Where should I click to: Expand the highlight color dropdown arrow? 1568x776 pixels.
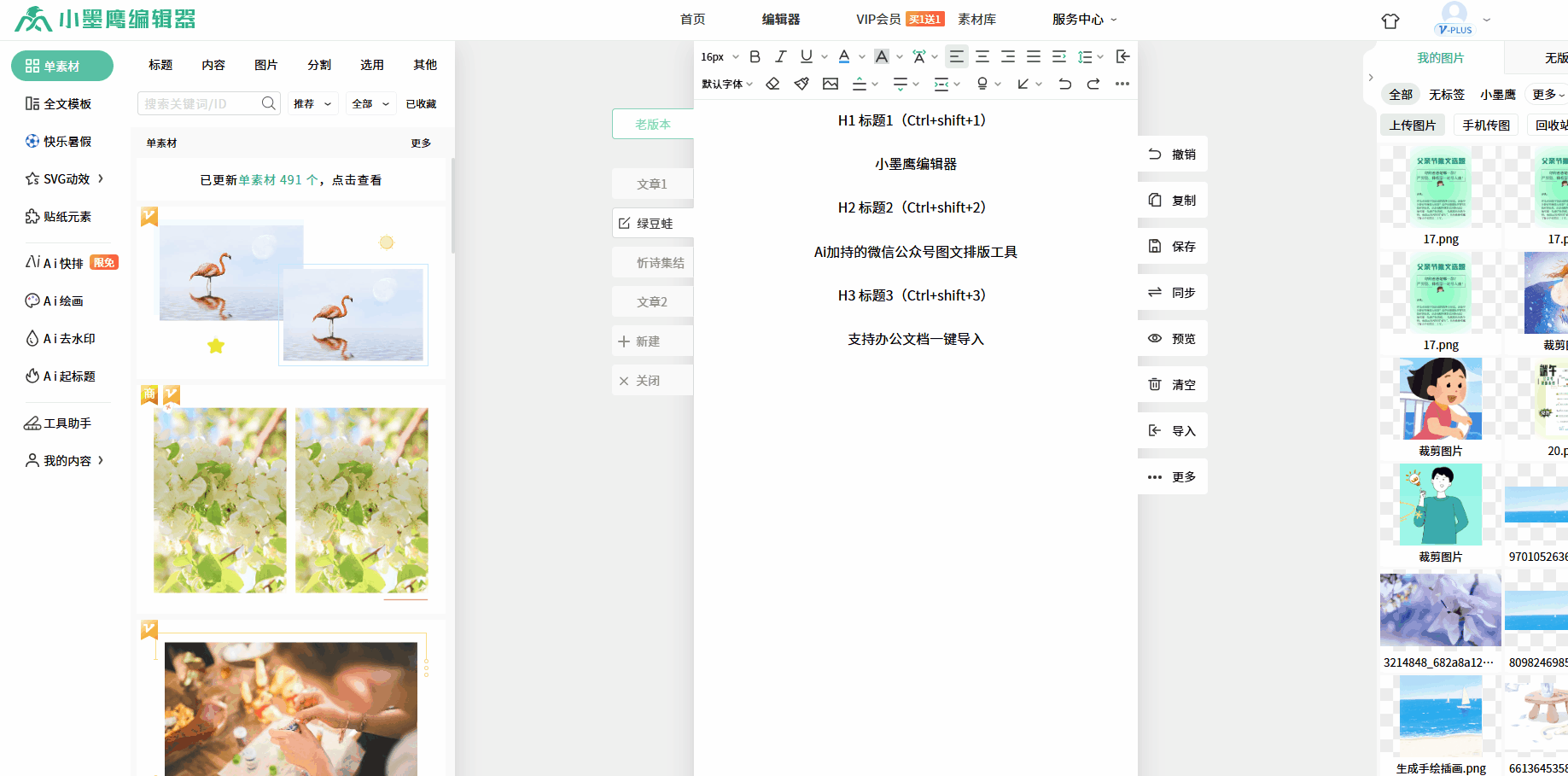(x=900, y=56)
